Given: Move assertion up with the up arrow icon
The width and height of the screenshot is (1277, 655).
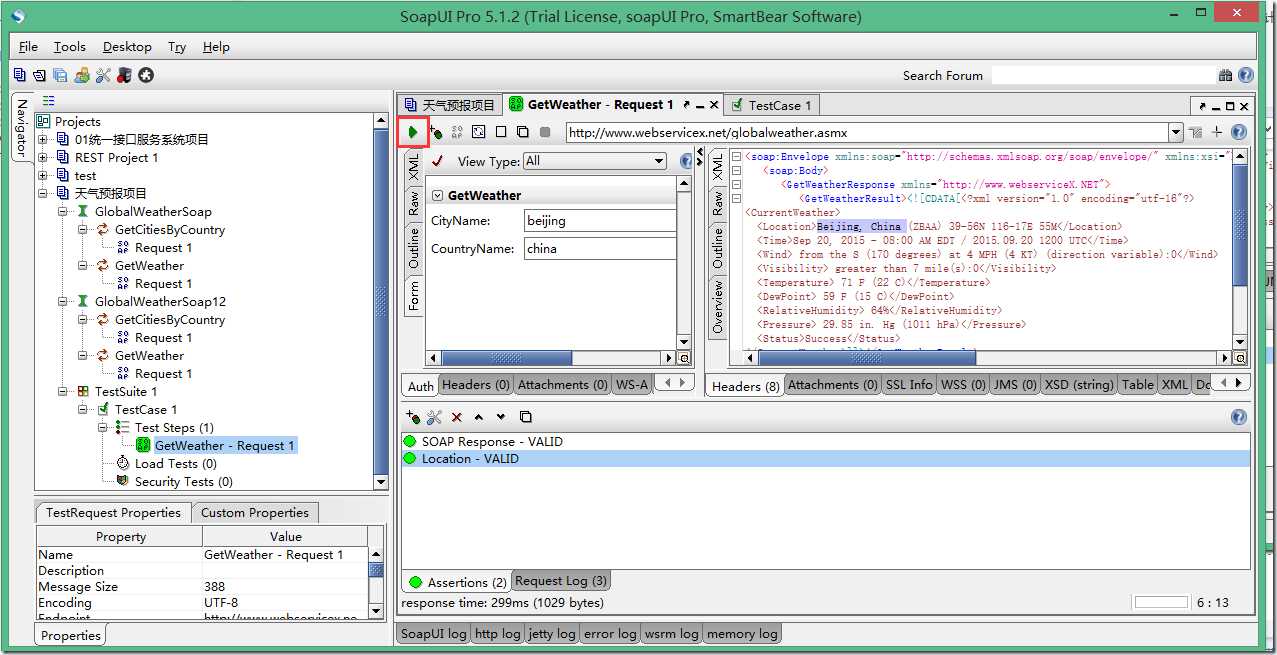Looking at the screenshot, I should coord(479,417).
